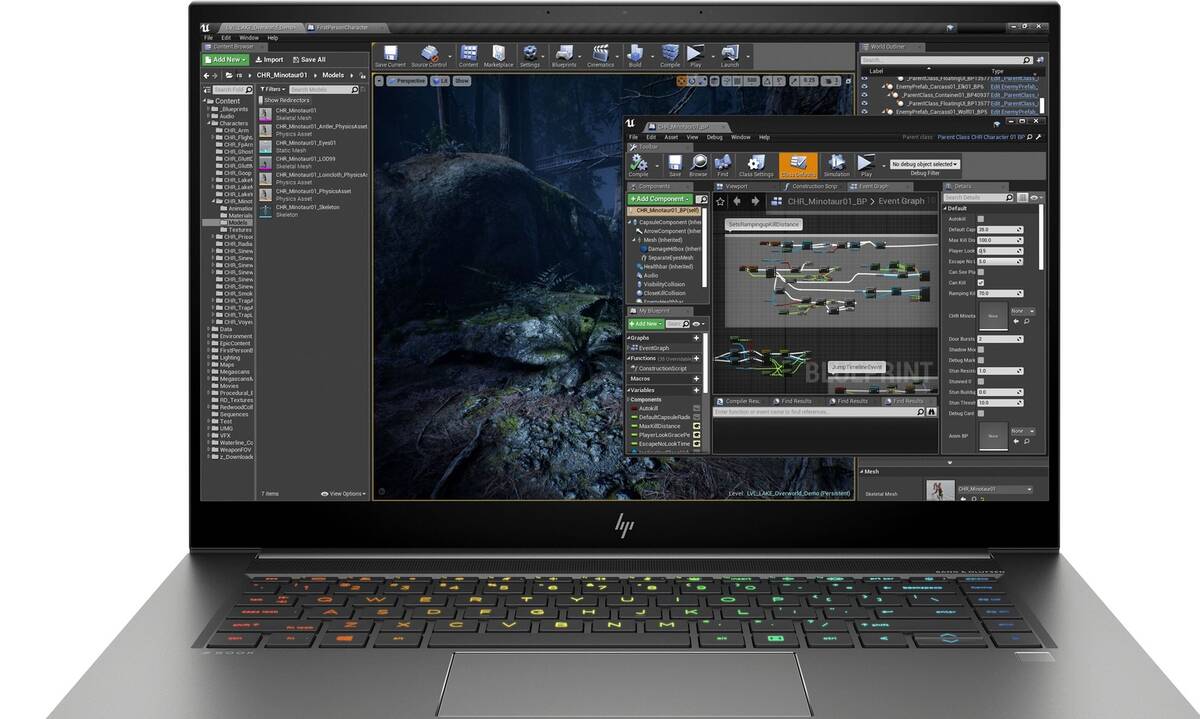1200x719 pixels.
Task: Click Browse icon in blueprint toolbar
Action: [698, 165]
